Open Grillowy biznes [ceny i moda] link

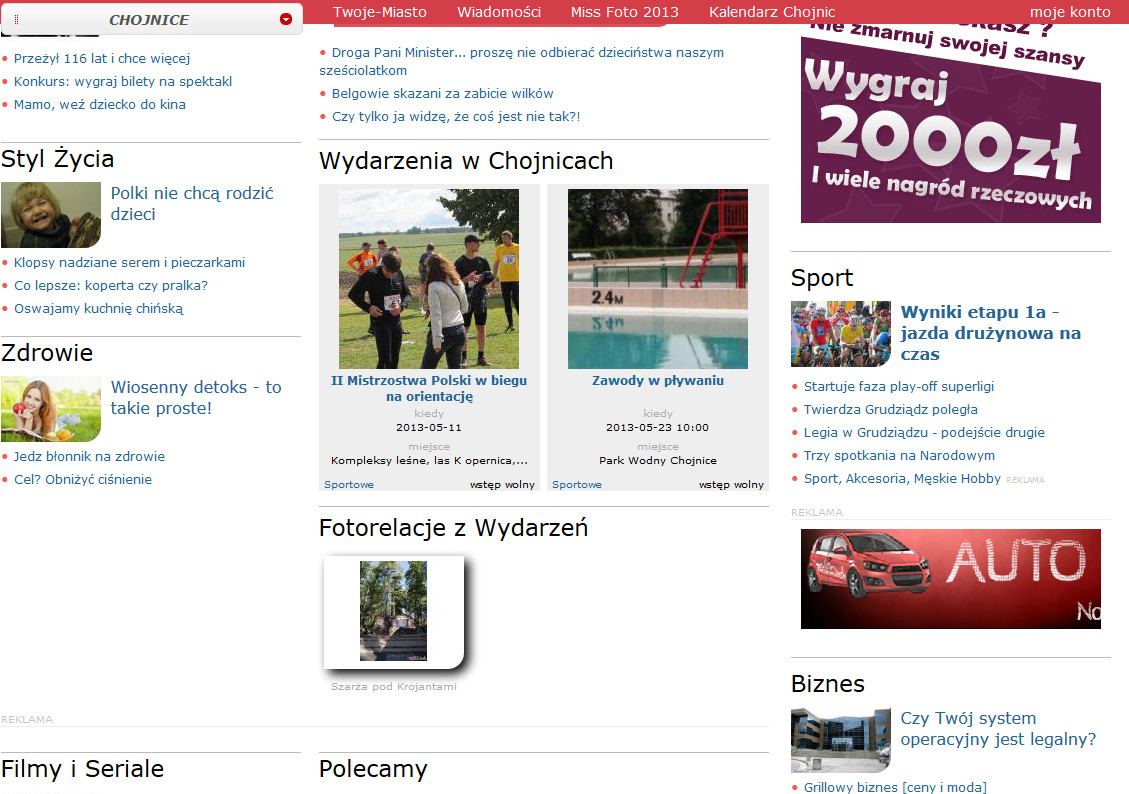tap(895, 787)
